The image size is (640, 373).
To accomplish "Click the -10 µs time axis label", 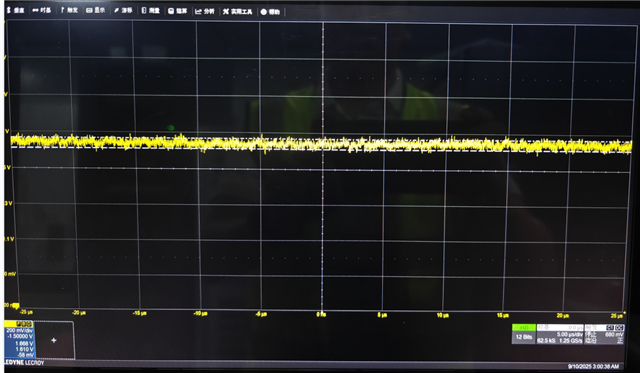I will pyautogui.click(x=200, y=313).
